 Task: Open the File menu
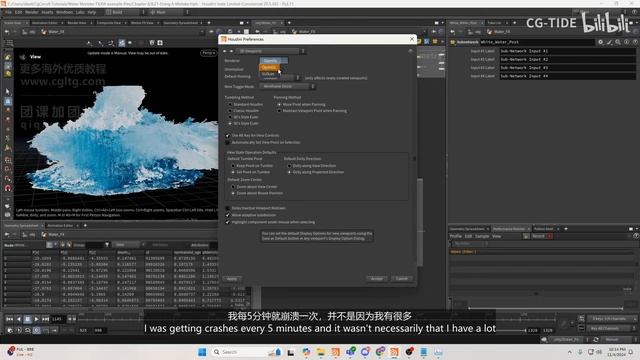tap(8, 12)
